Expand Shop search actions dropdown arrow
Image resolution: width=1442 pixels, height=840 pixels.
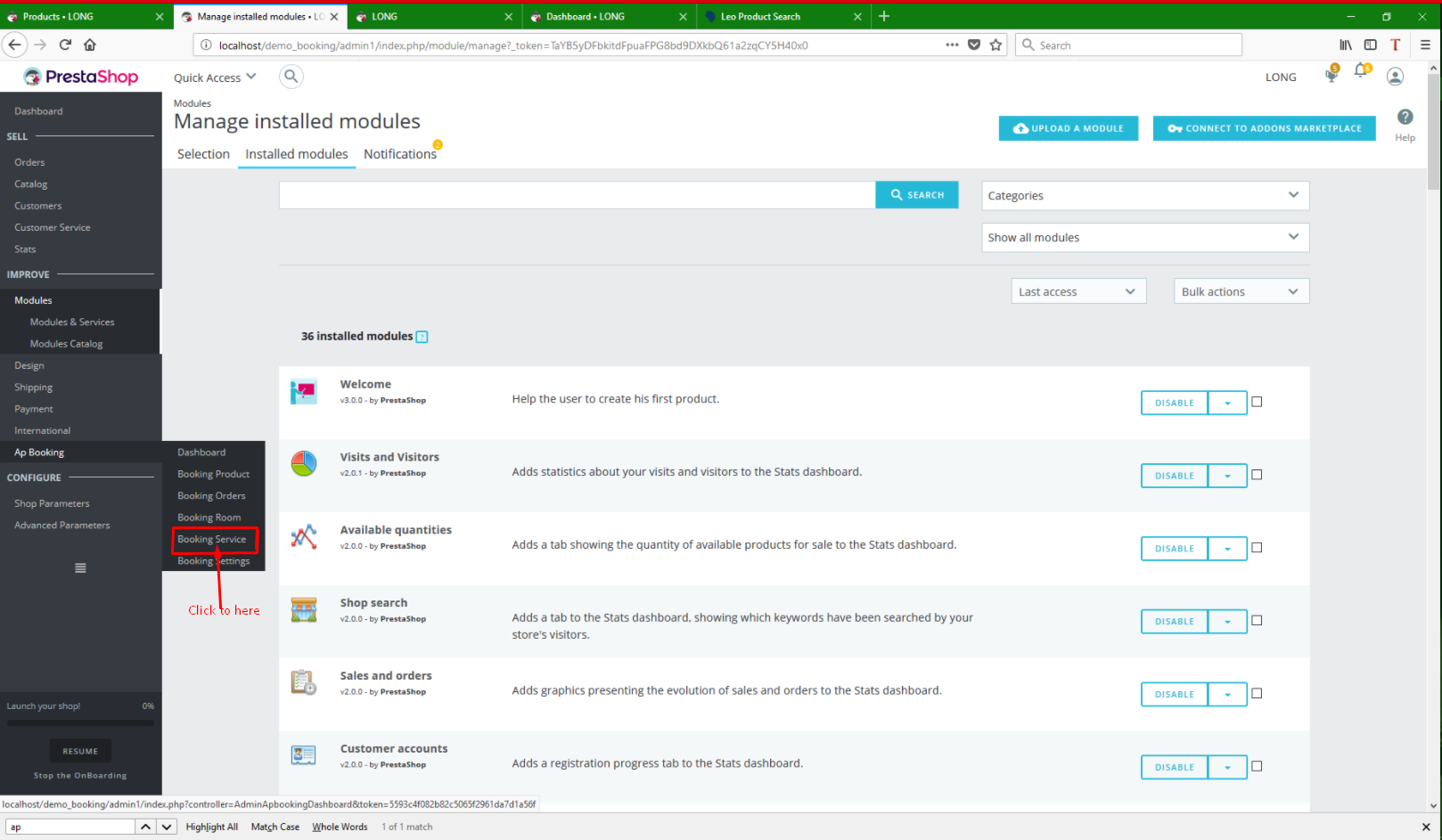(x=1227, y=622)
